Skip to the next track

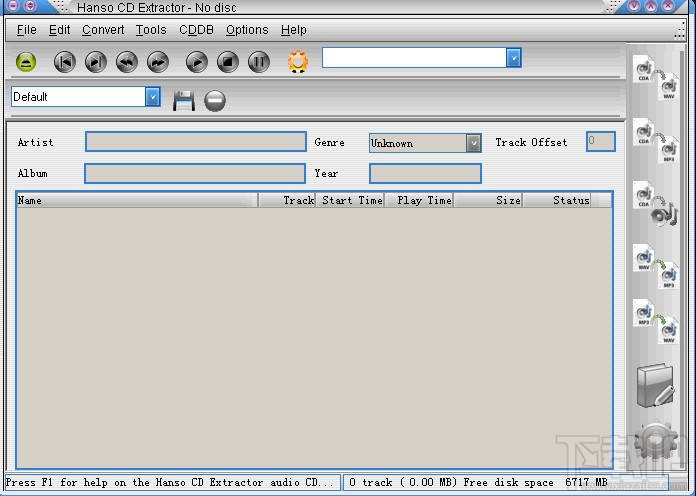click(x=96, y=62)
